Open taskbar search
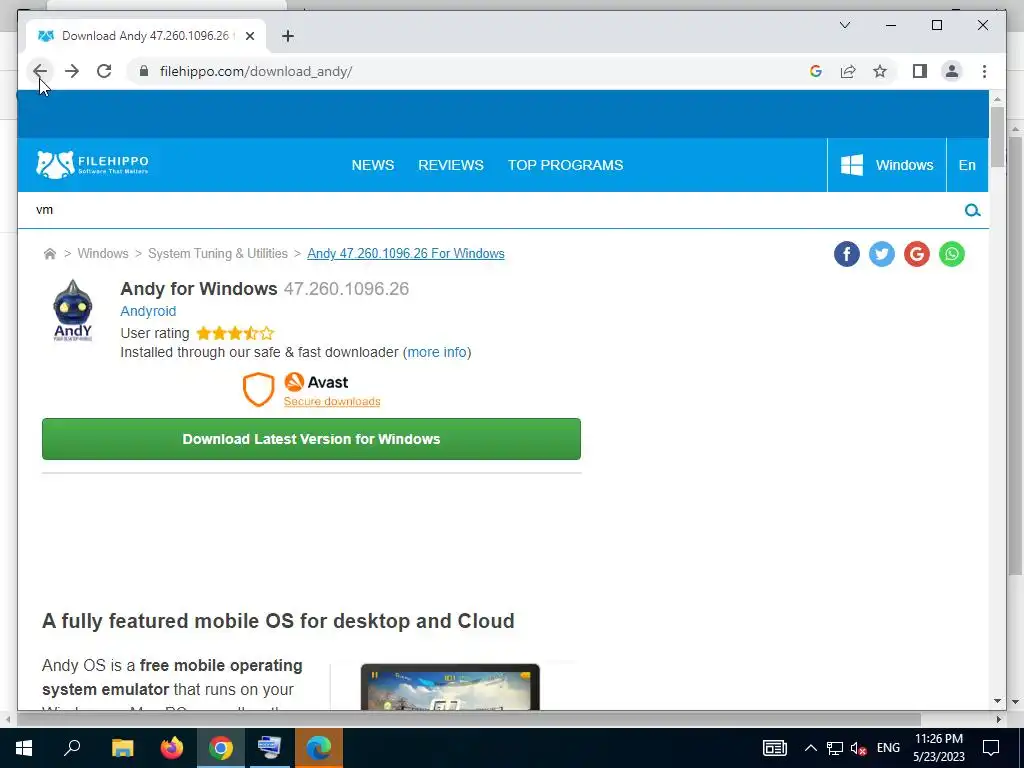Viewport: 1024px width, 768px height. coord(72,748)
